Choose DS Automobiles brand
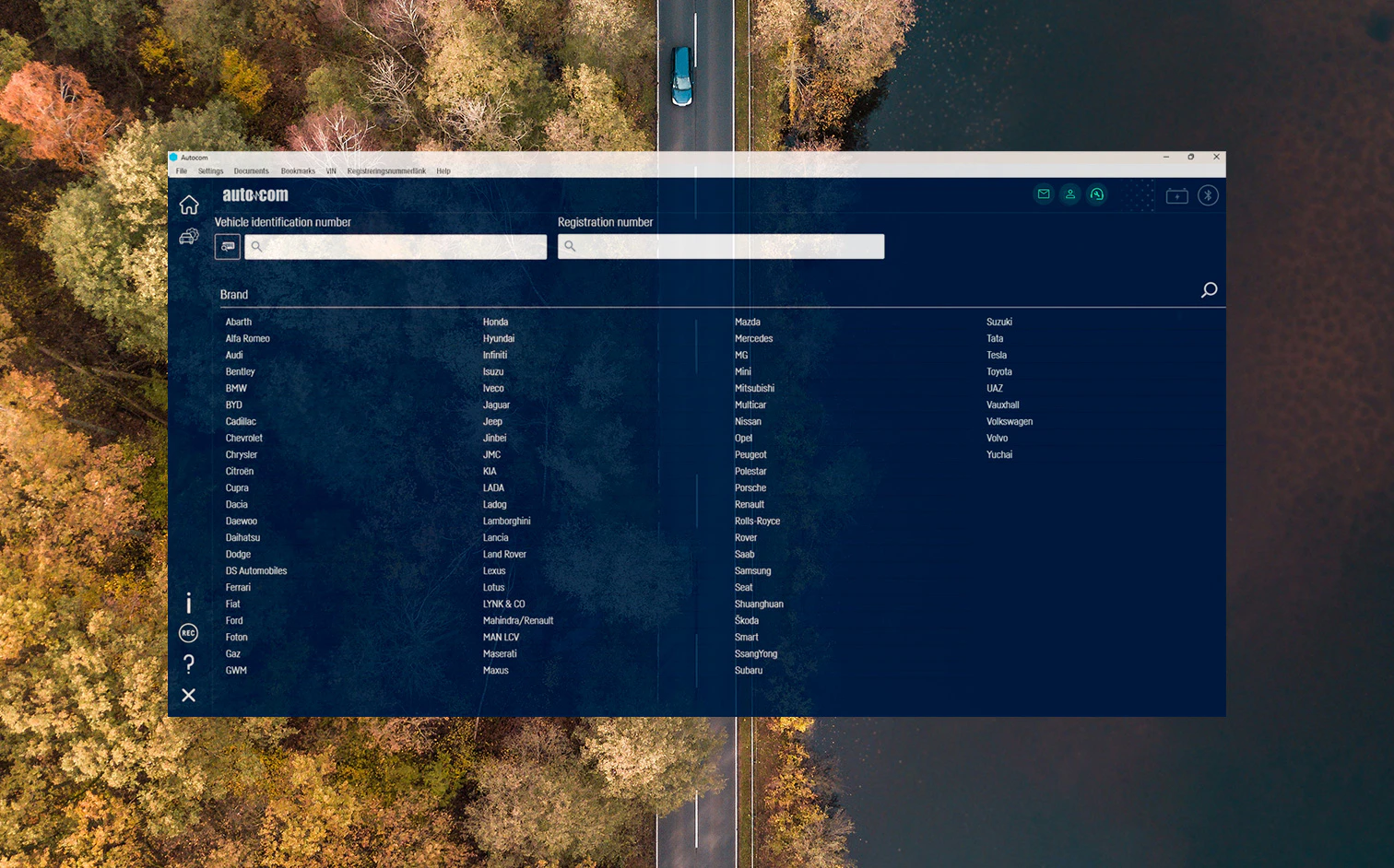1394x868 pixels. [256, 571]
